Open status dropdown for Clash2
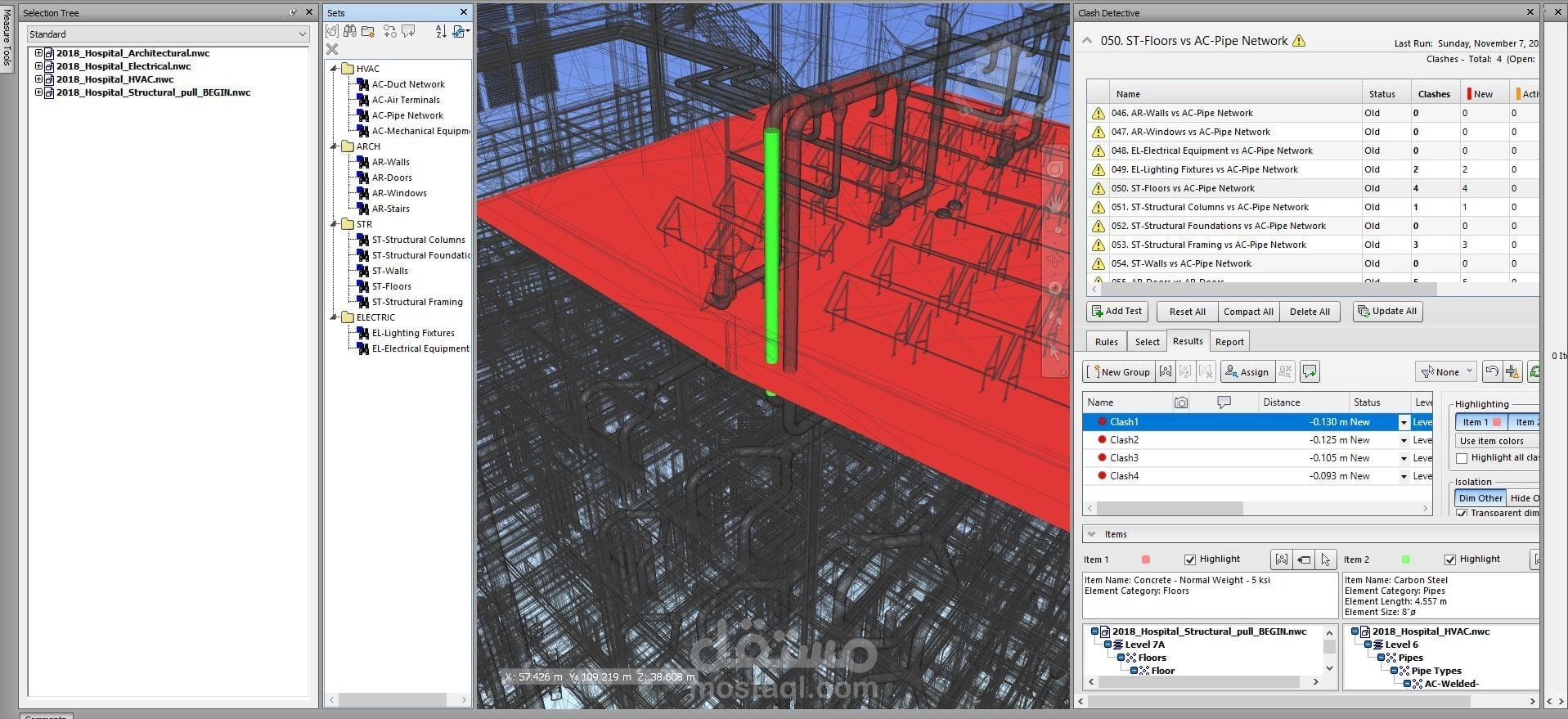1568x719 pixels. coord(1404,440)
